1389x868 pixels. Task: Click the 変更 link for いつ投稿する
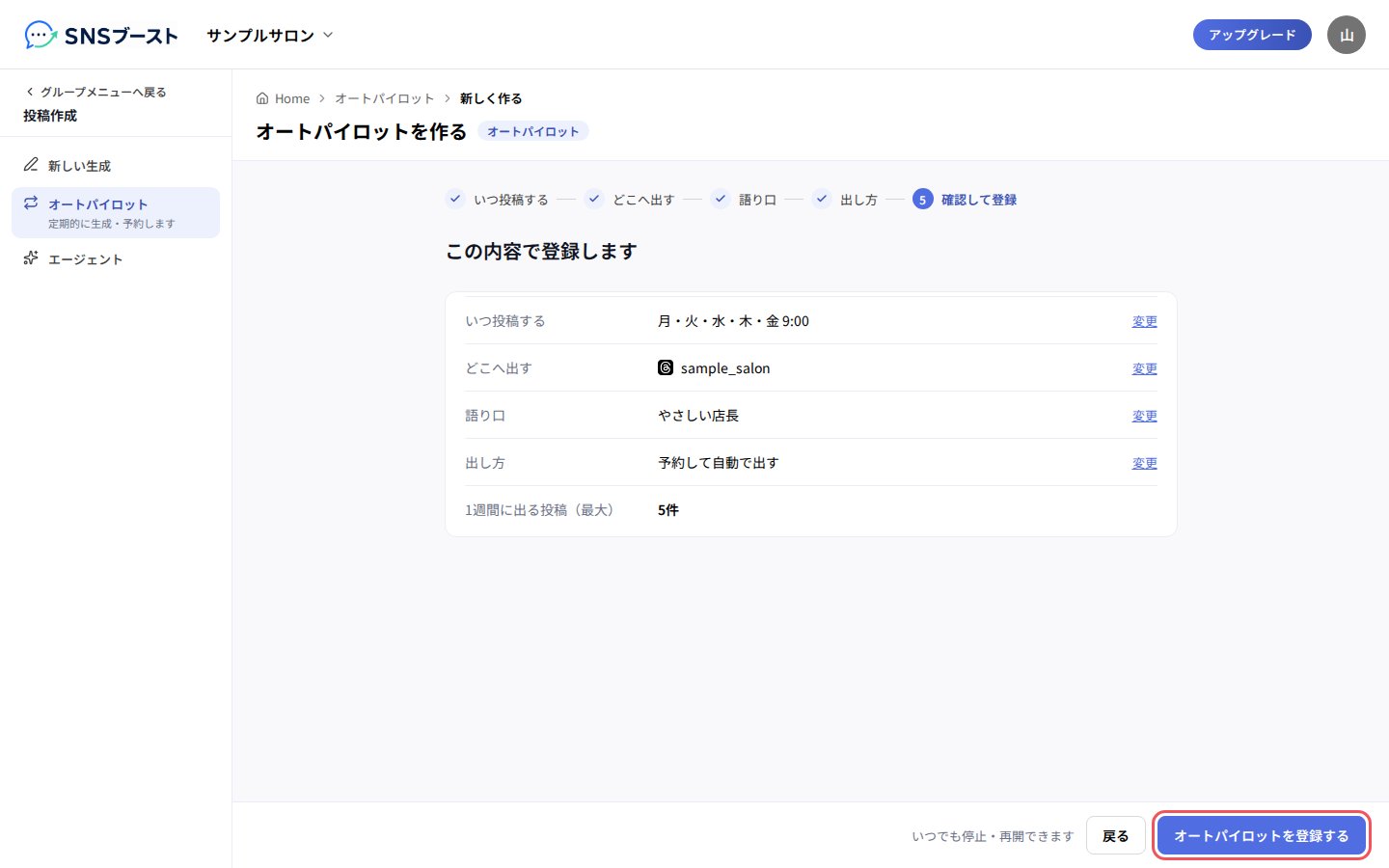coord(1145,321)
